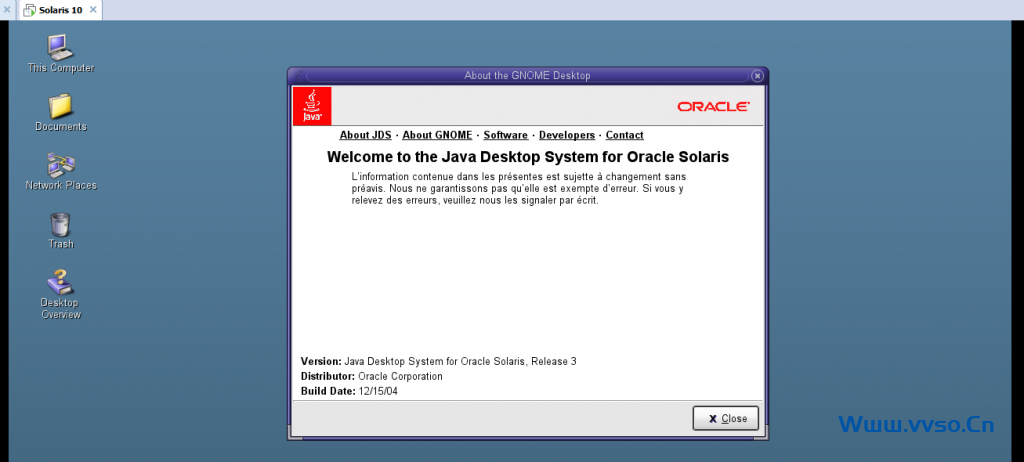Screen dimensions: 1024x462
Task: Switch to the Solaris 10 VM tab
Action: click(60, 10)
